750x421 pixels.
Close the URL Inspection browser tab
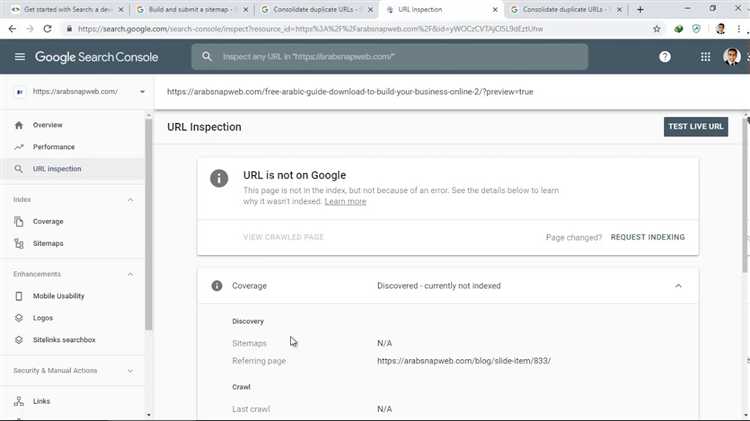tap(495, 9)
